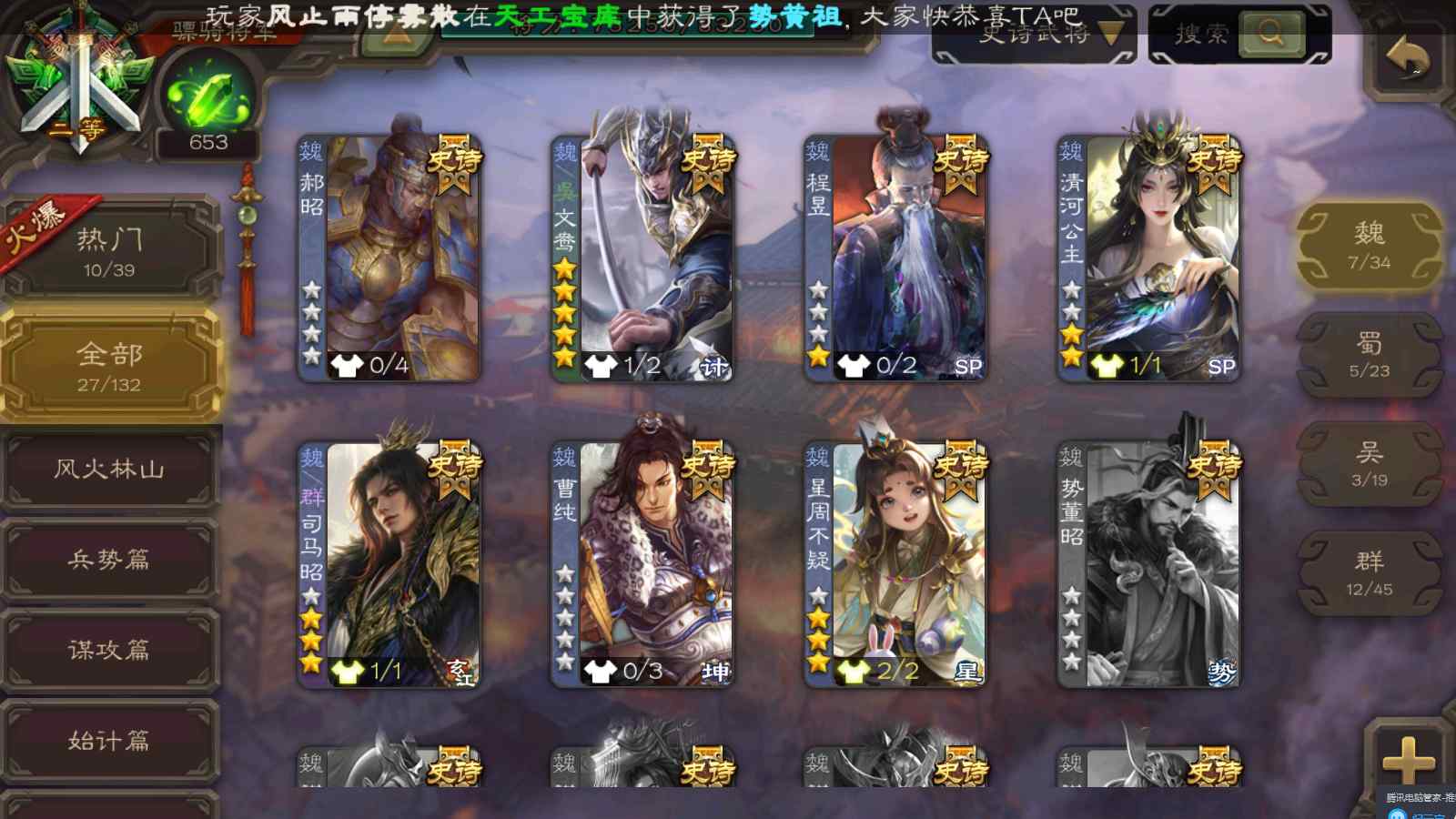This screenshot has height=819, width=1456.
Task: Open the 星周不疑 hero card
Action: (895, 564)
